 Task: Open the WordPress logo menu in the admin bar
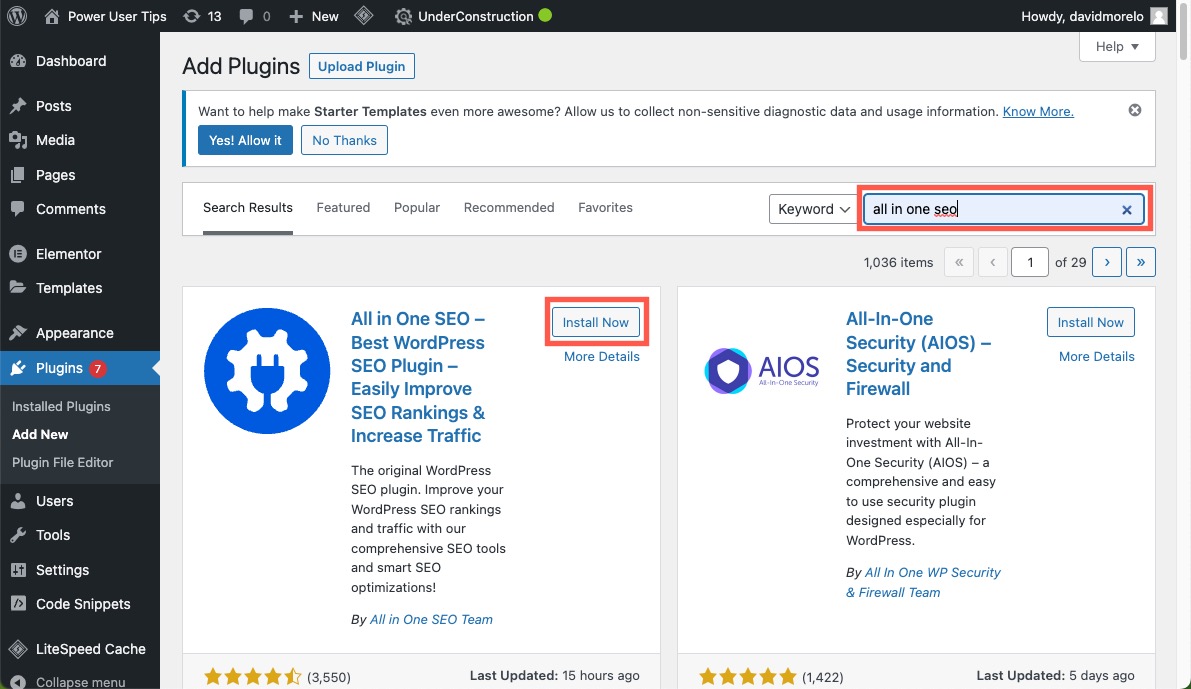(16, 15)
